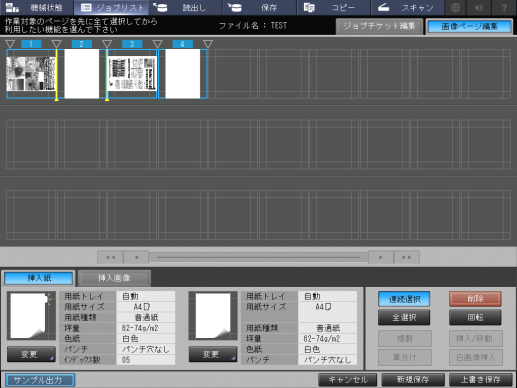The width and height of the screenshot is (517, 388).
Task: Click 複製 duplicate button
Action: pos(405,339)
